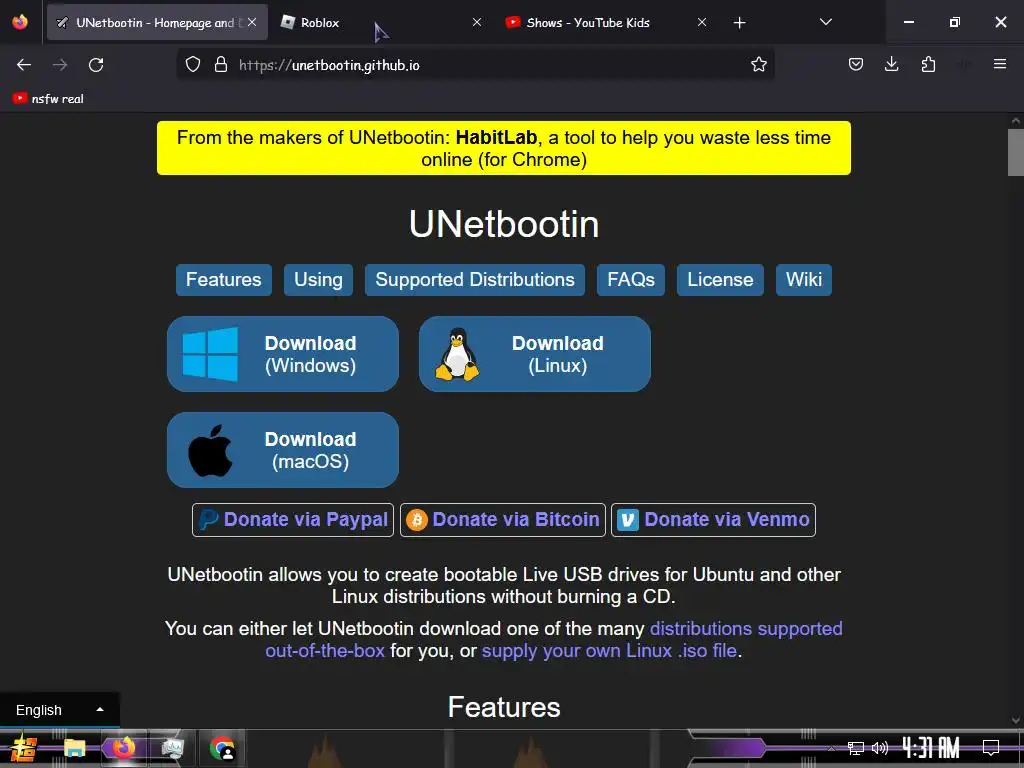The height and width of the screenshot is (768, 1024).
Task: Click the Apple logo on Download (macOS)
Action: click(x=210, y=451)
